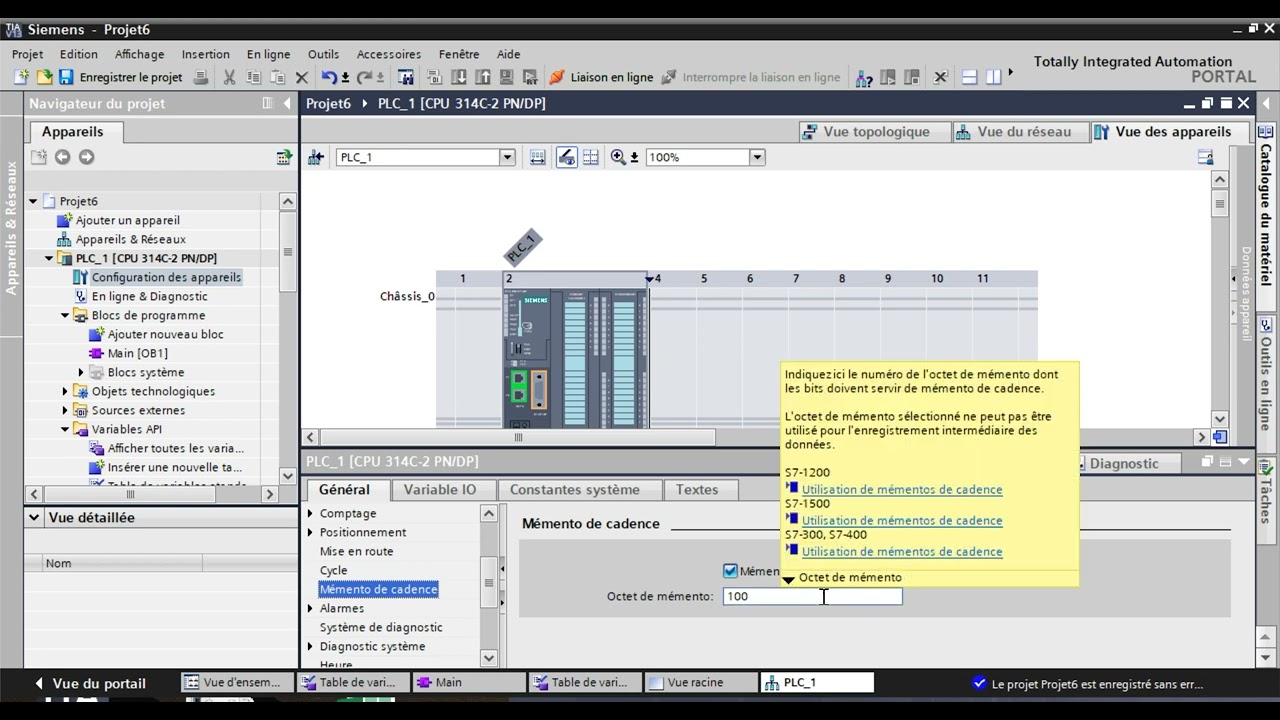Image resolution: width=1280 pixels, height=720 pixels.
Task: Click the Octet de mémento input field
Action: 812,596
